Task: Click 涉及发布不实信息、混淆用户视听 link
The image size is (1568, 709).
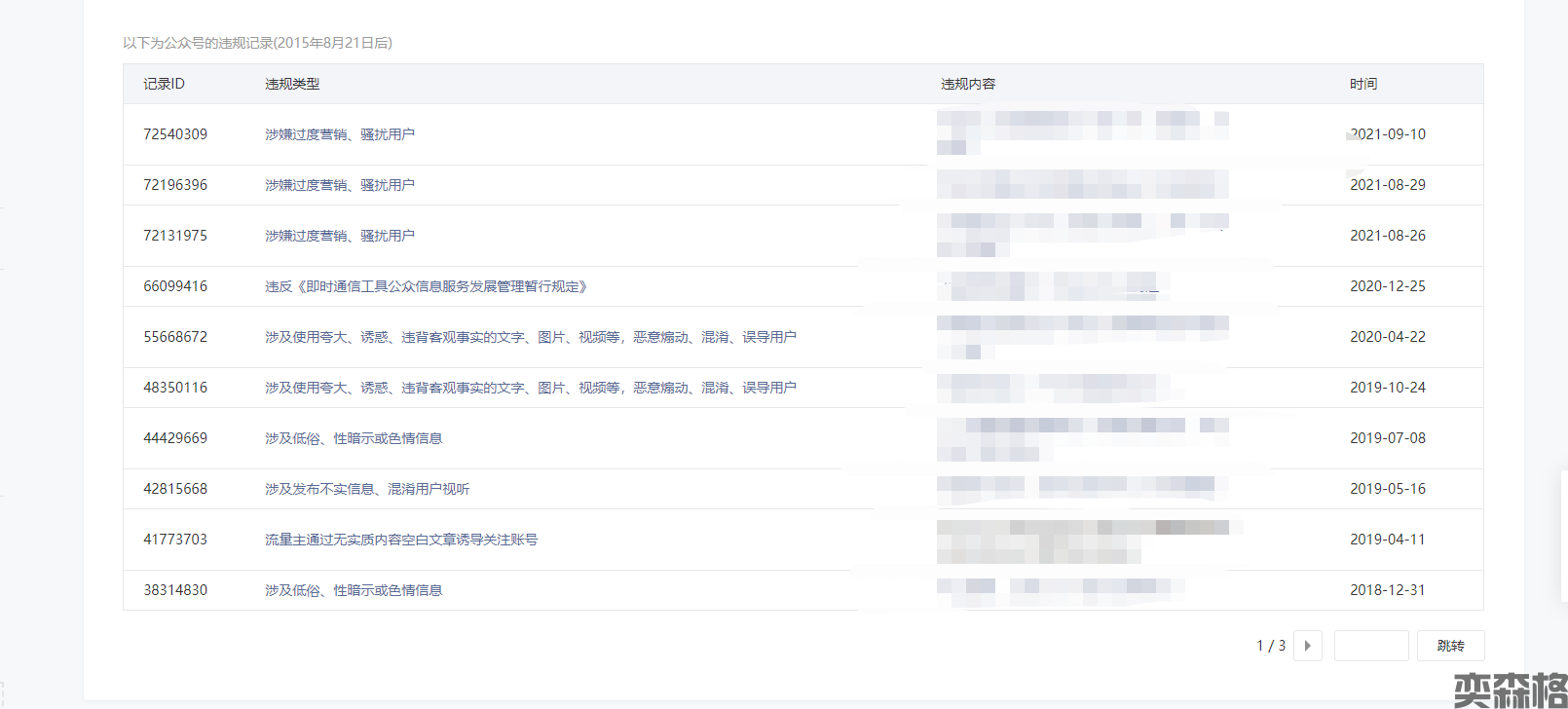Action: pyautogui.click(x=367, y=489)
